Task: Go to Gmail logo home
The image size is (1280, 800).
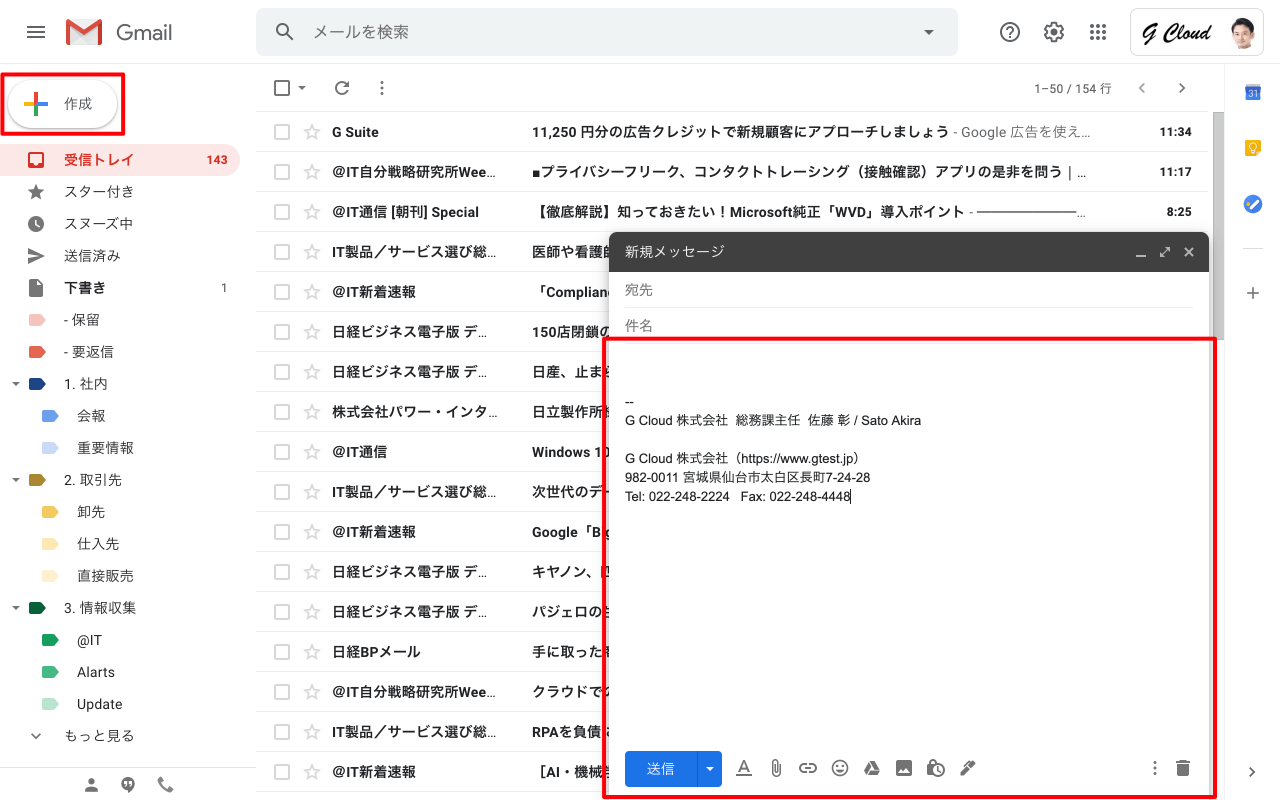Action: coord(119,32)
